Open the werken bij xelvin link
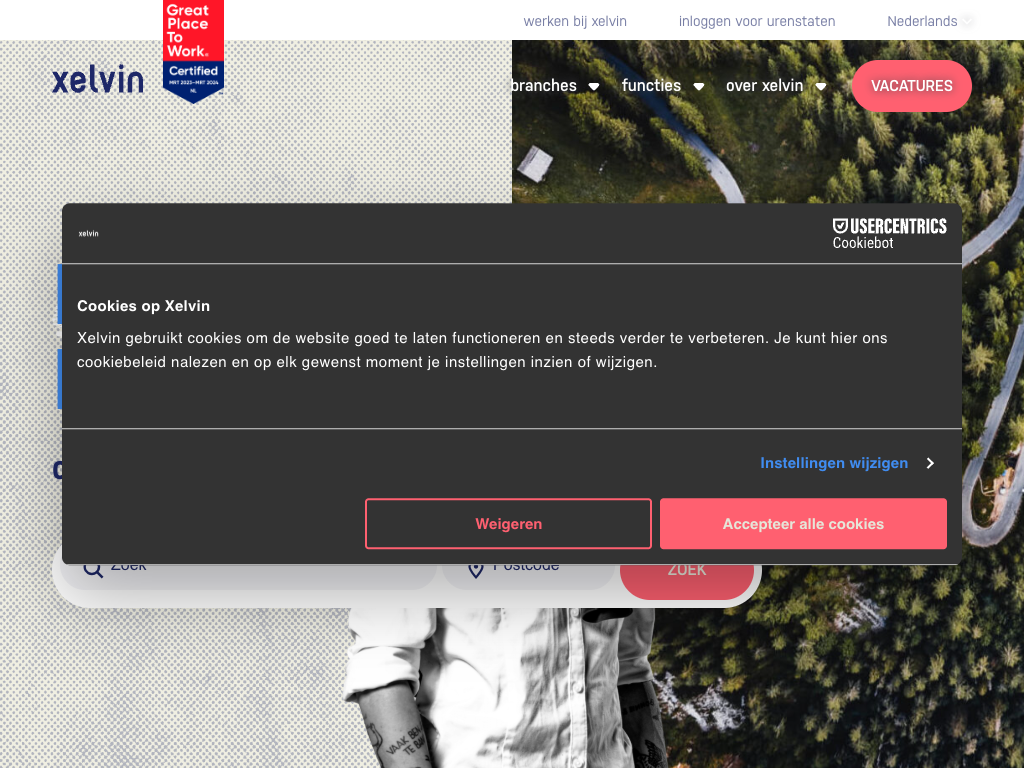1024x768 pixels. coord(575,21)
